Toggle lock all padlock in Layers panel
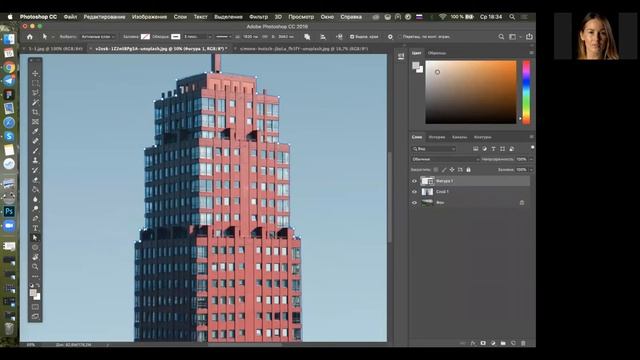The height and width of the screenshot is (360, 640). (468, 169)
